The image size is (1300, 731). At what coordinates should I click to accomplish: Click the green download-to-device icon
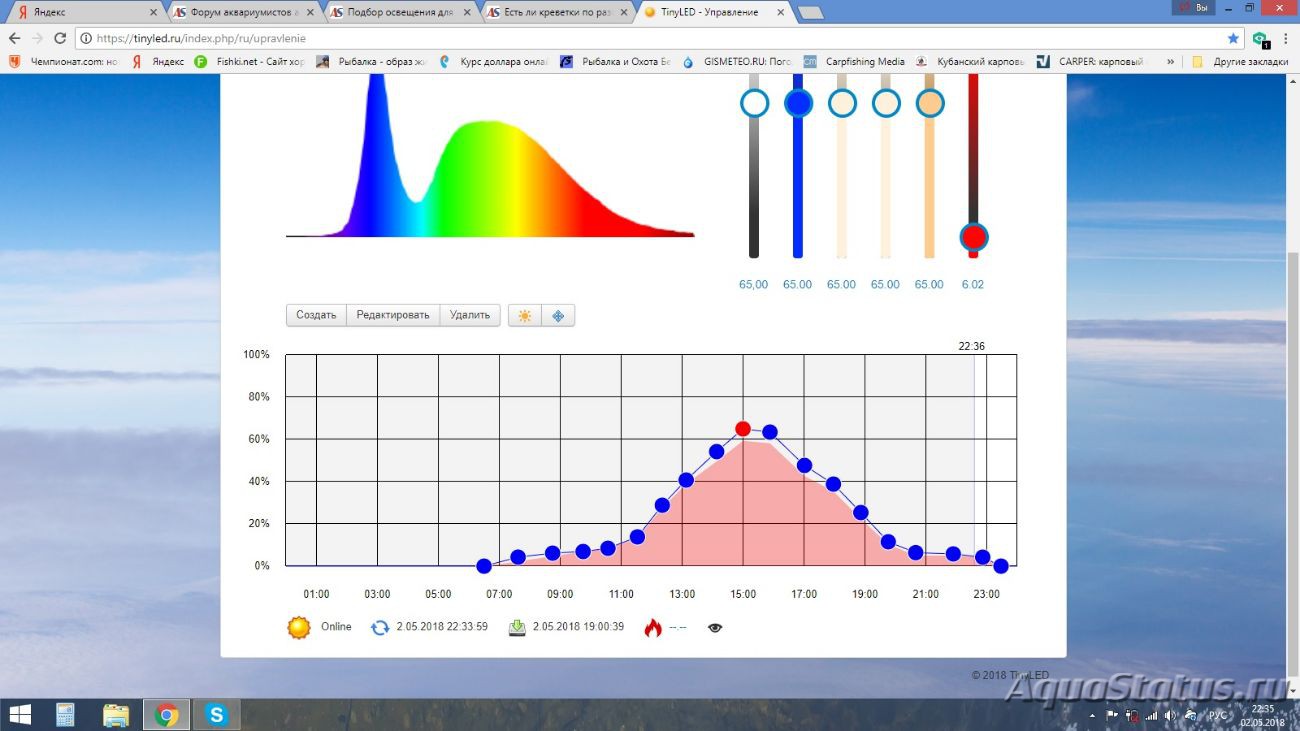coord(517,628)
